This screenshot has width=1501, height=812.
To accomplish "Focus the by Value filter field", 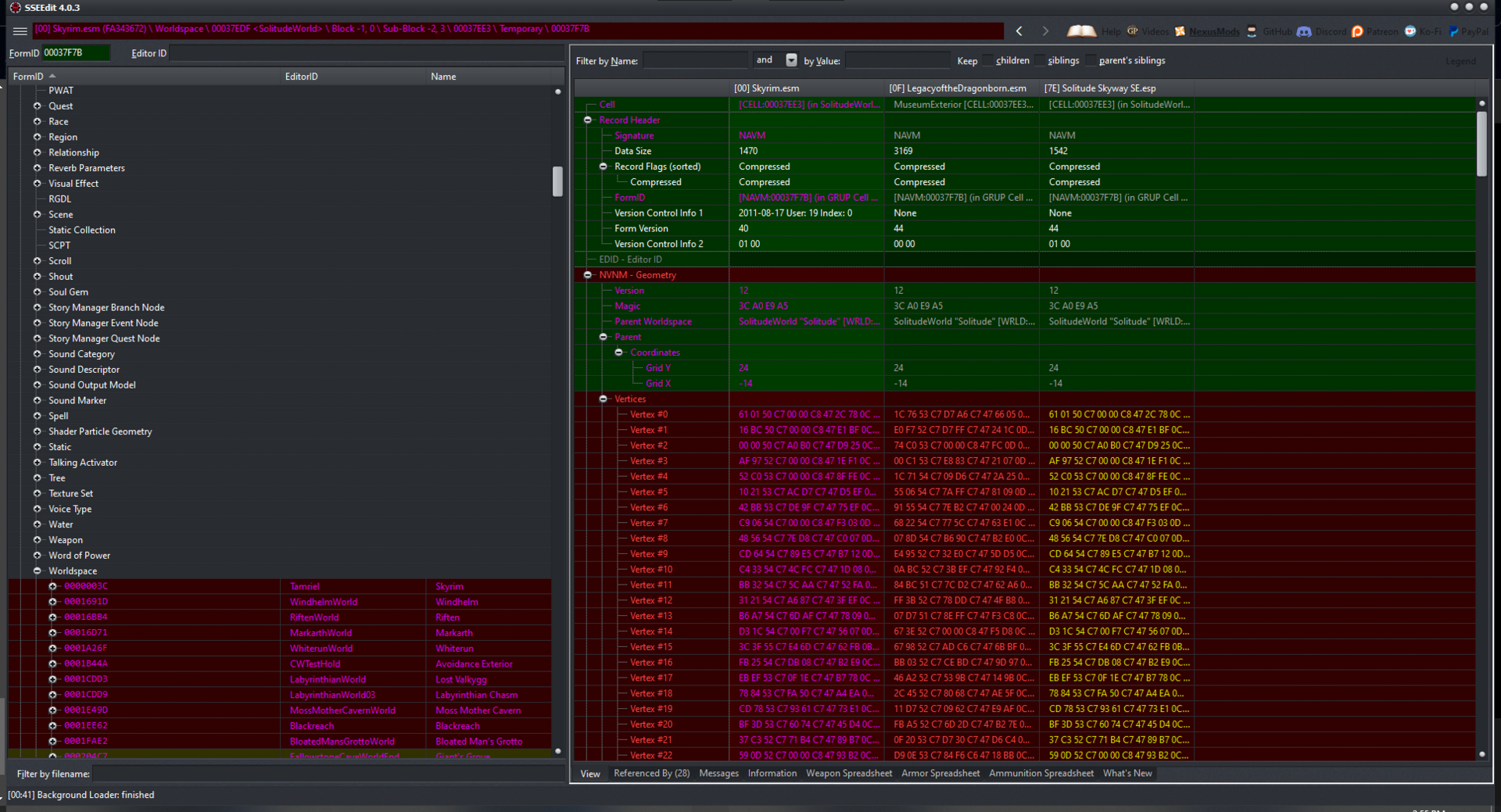I will (897, 60).
